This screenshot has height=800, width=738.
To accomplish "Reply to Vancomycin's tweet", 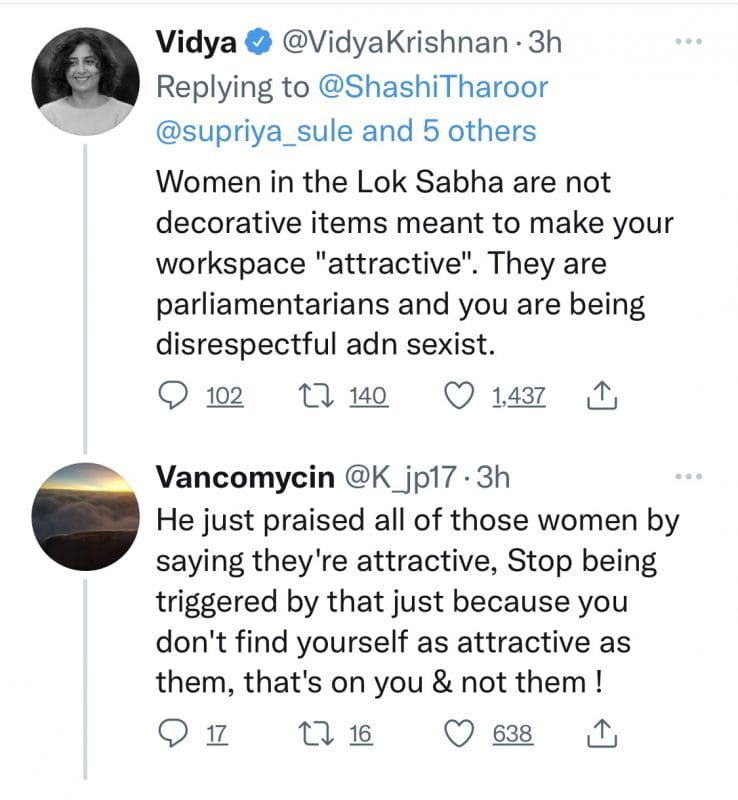I will pos(176,735).
